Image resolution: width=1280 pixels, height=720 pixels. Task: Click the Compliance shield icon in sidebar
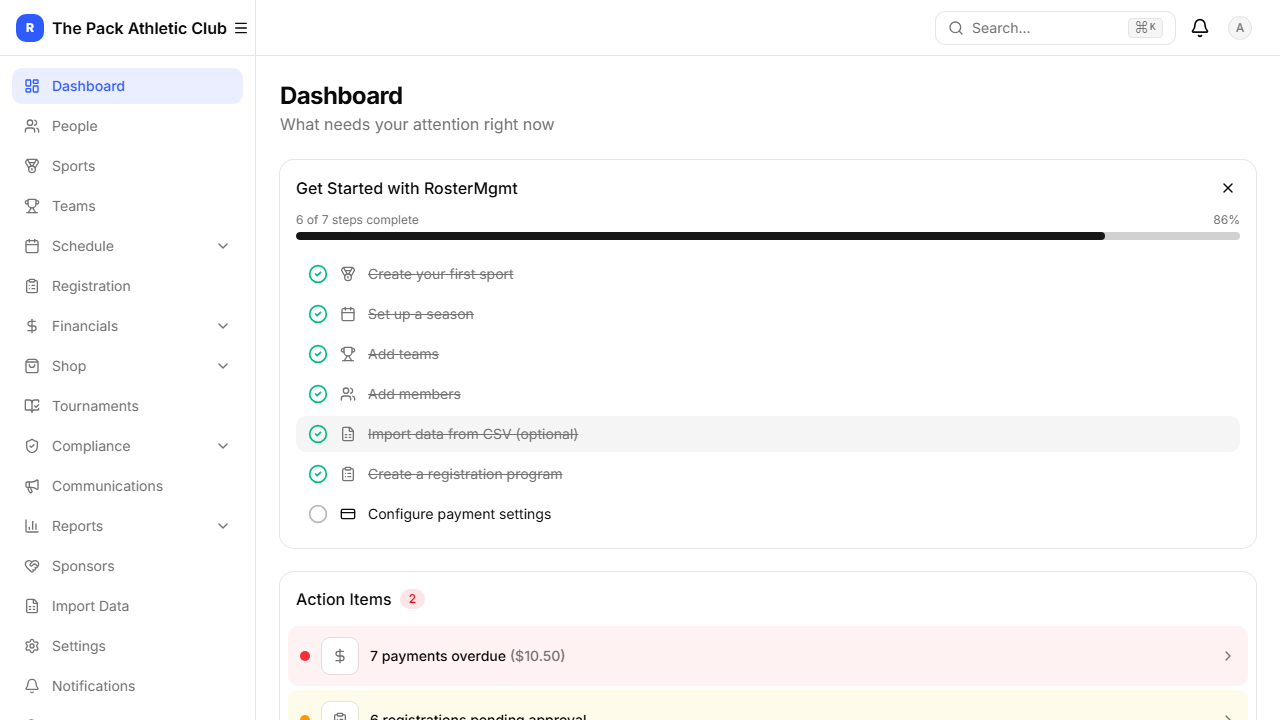point(32,446)
